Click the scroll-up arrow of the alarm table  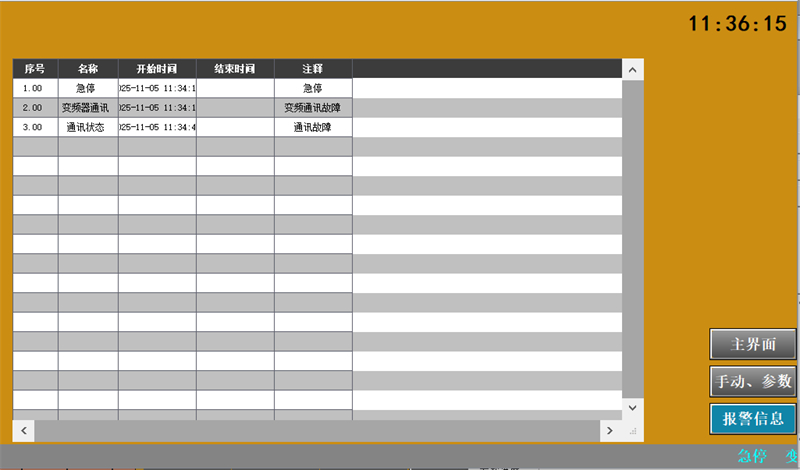coord(632,69)
